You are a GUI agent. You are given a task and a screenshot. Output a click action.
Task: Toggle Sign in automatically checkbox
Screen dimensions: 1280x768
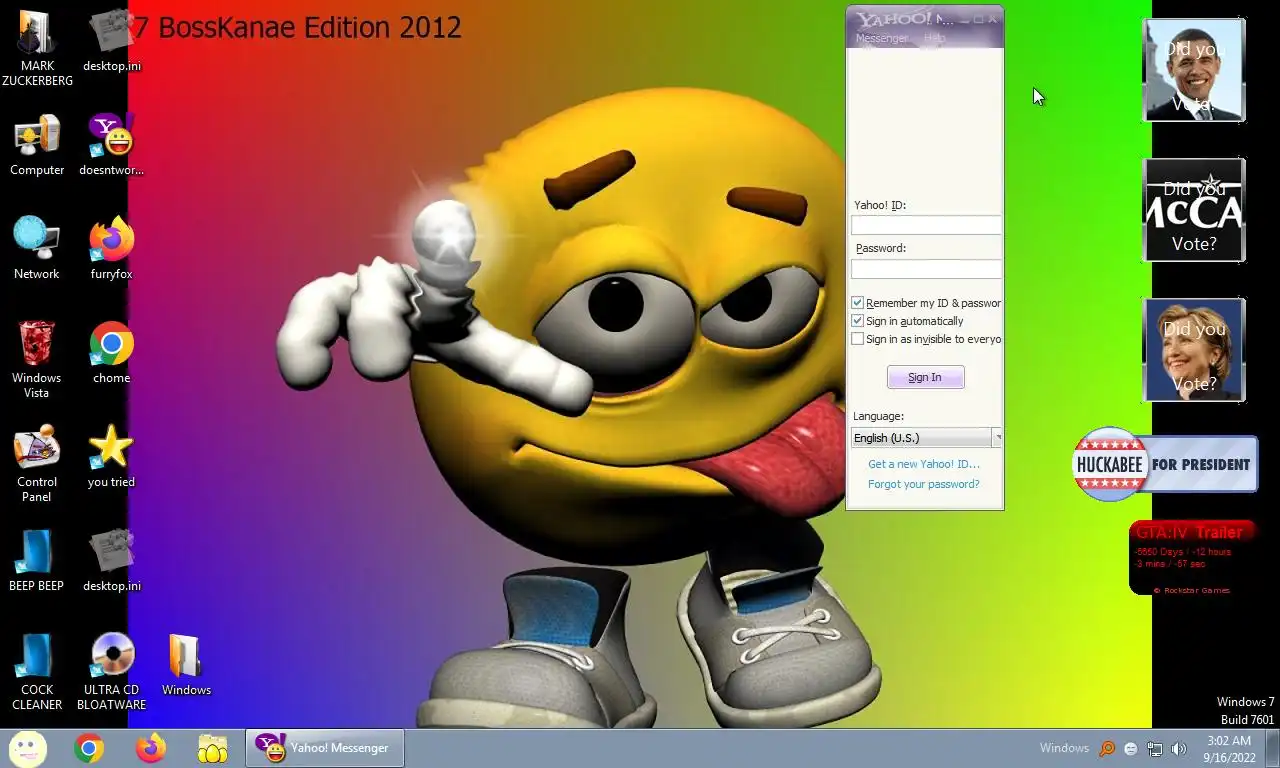(857, 321)
